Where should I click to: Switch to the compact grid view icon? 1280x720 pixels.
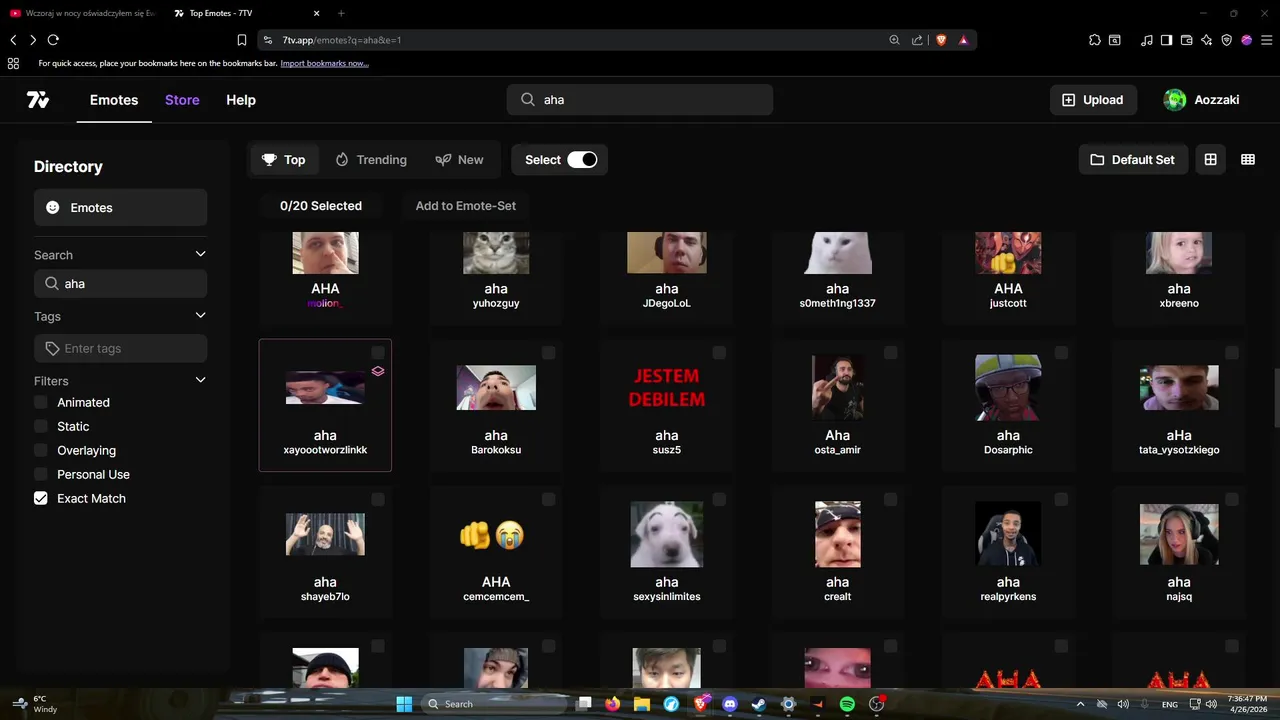(1248, 160)
